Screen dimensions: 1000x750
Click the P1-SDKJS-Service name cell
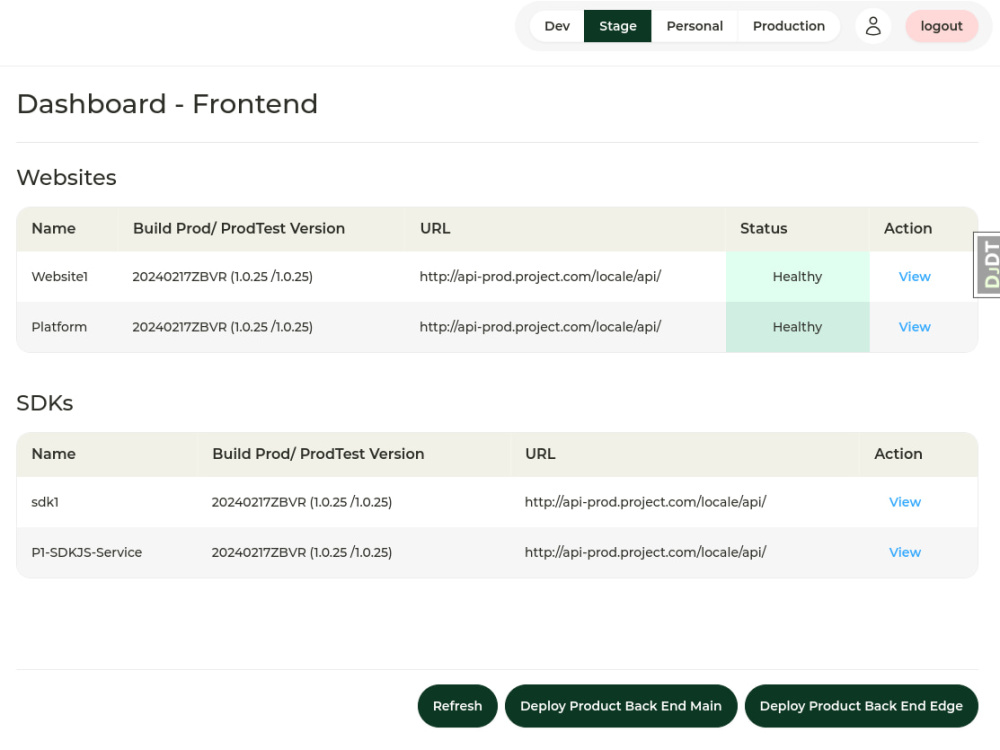tap(87, 552)
